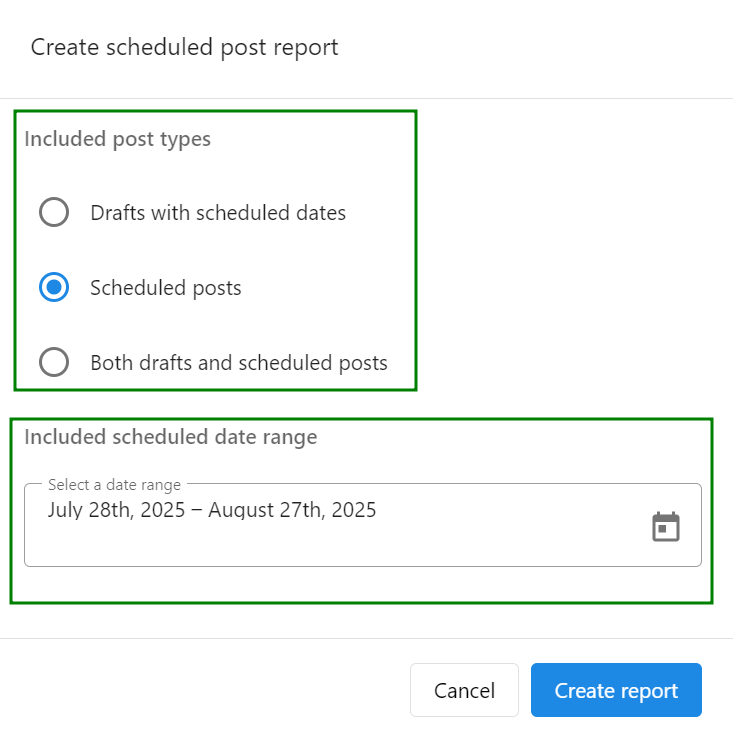Click the dash between the two dates
This screenshot has height=740, width=733.
[196, 511]
